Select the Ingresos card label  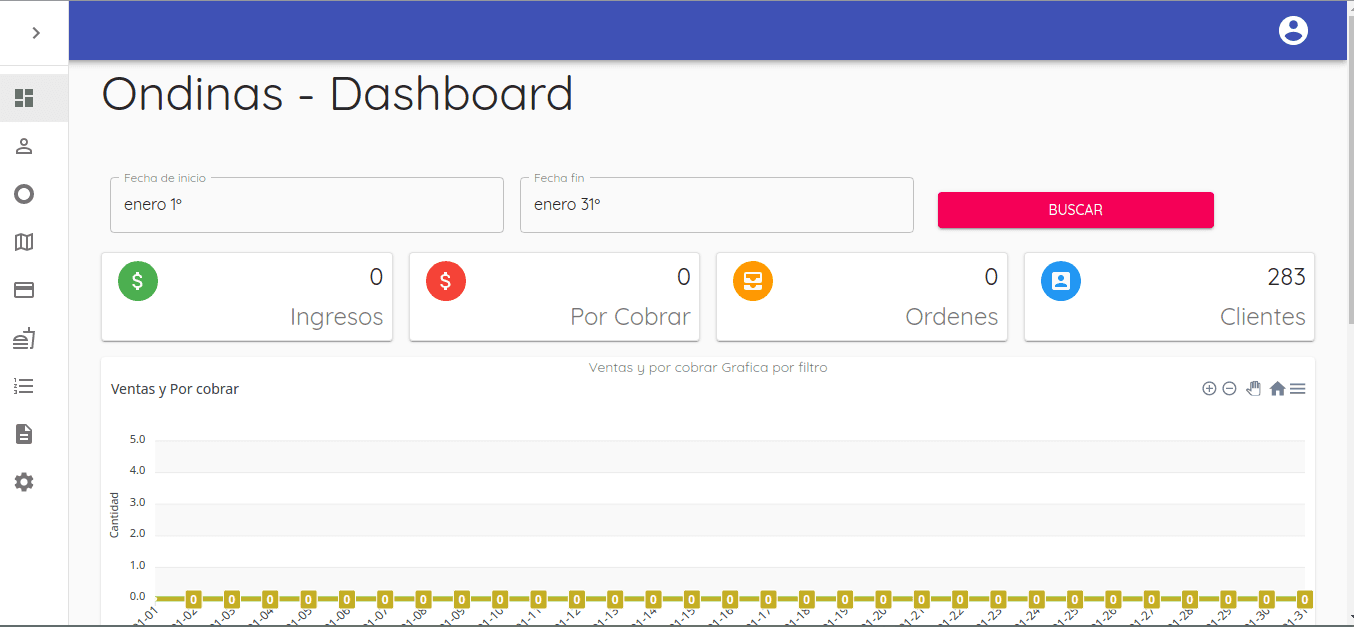336,317
